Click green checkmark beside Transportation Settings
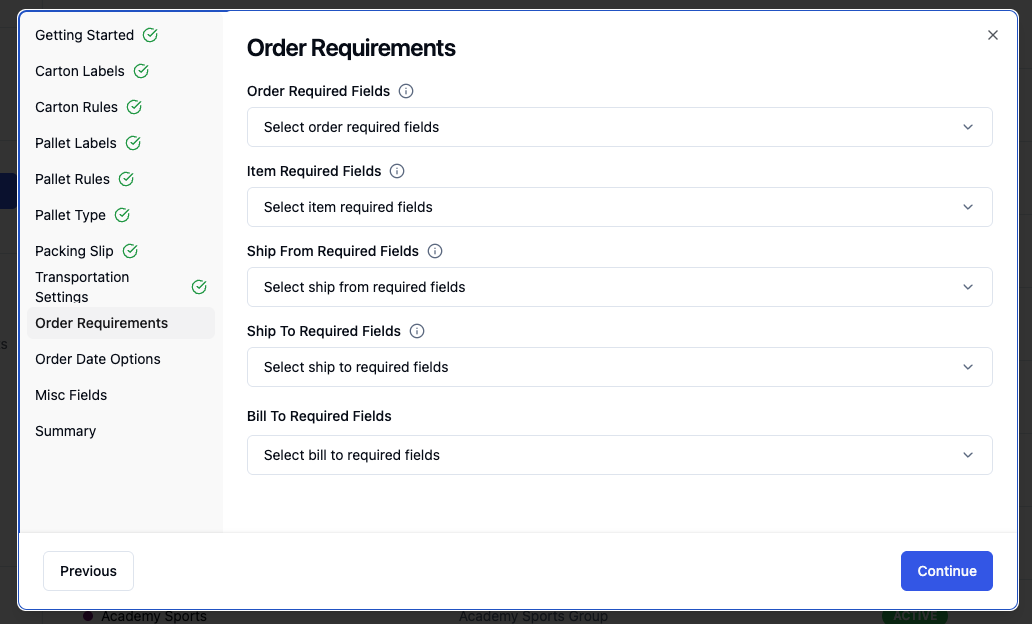Viewport: 1032px width, 624px height. point(199,287)
